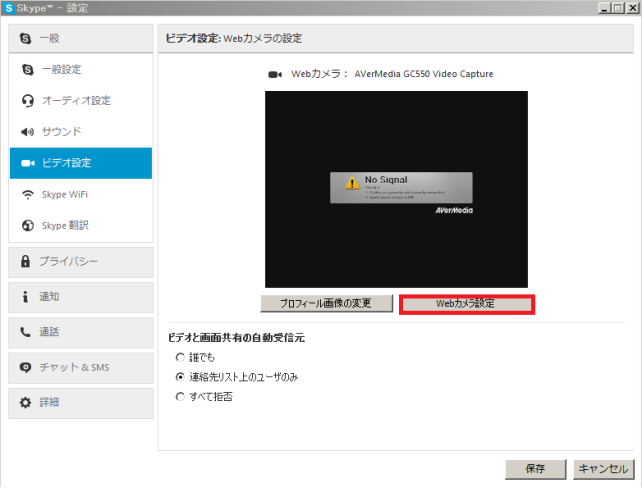The image size is (642, 492).
Task: Select the すべて拒否 radio option
Action: (180, 397)
